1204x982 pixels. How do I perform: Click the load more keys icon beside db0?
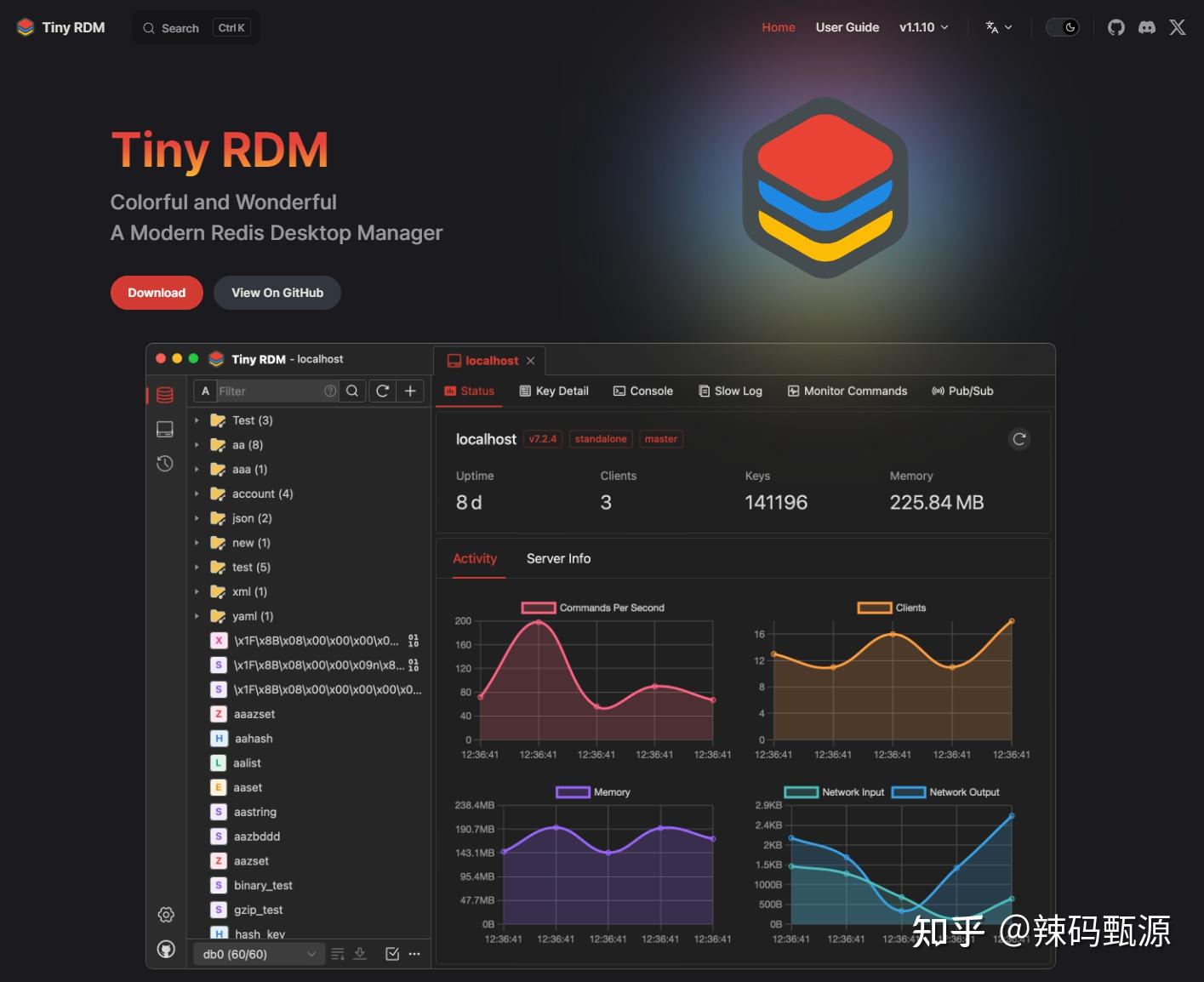[x=338, y=954]
